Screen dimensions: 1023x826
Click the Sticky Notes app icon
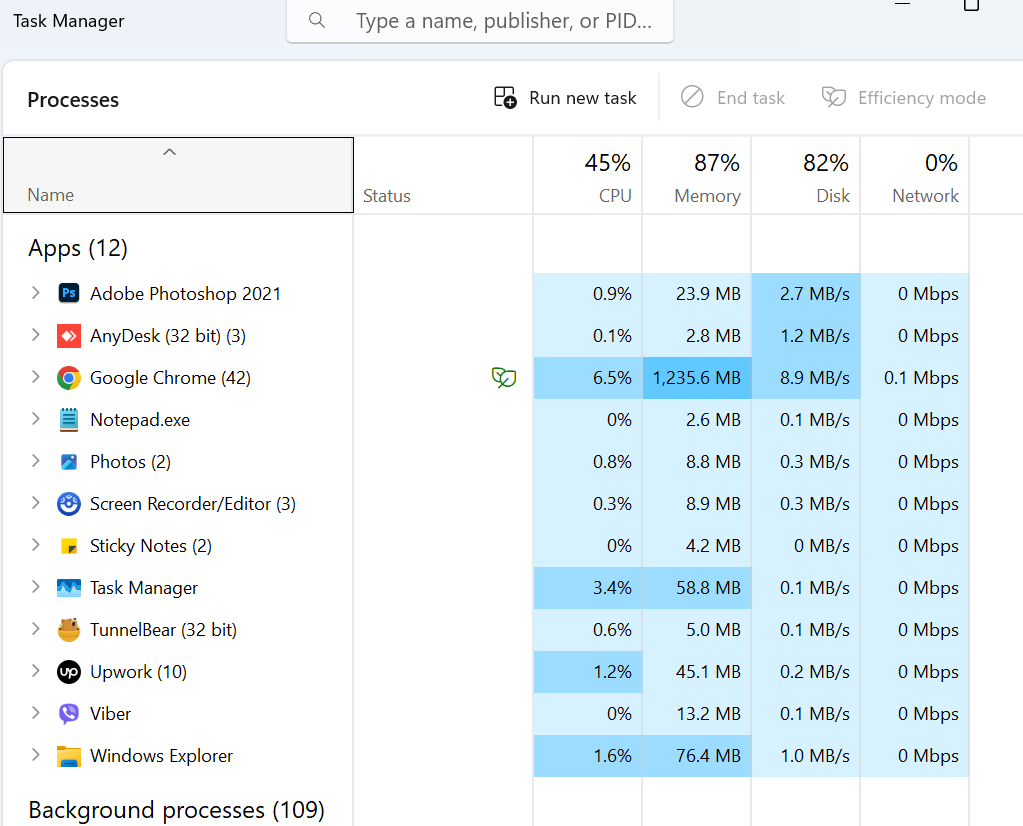pos(69,546)
